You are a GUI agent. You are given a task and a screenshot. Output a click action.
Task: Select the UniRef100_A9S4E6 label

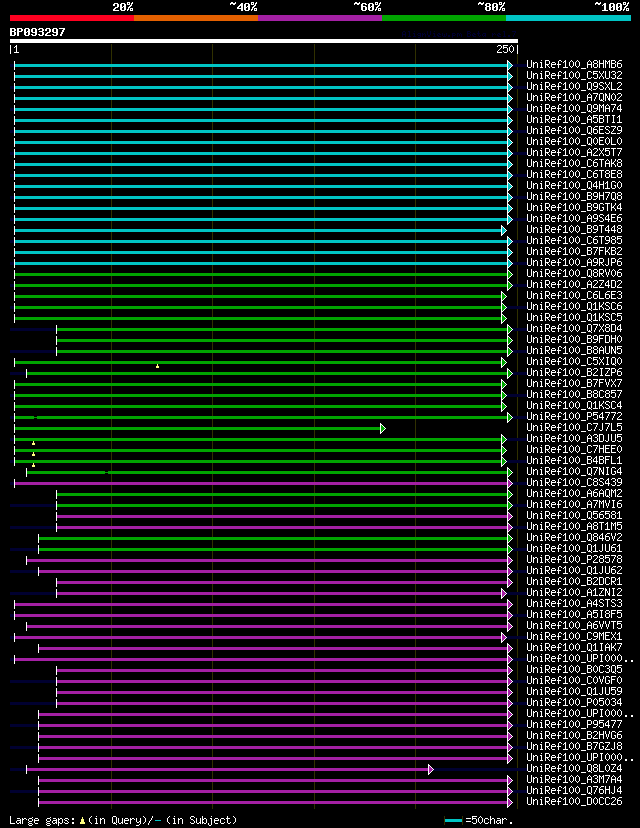(574, 219)
